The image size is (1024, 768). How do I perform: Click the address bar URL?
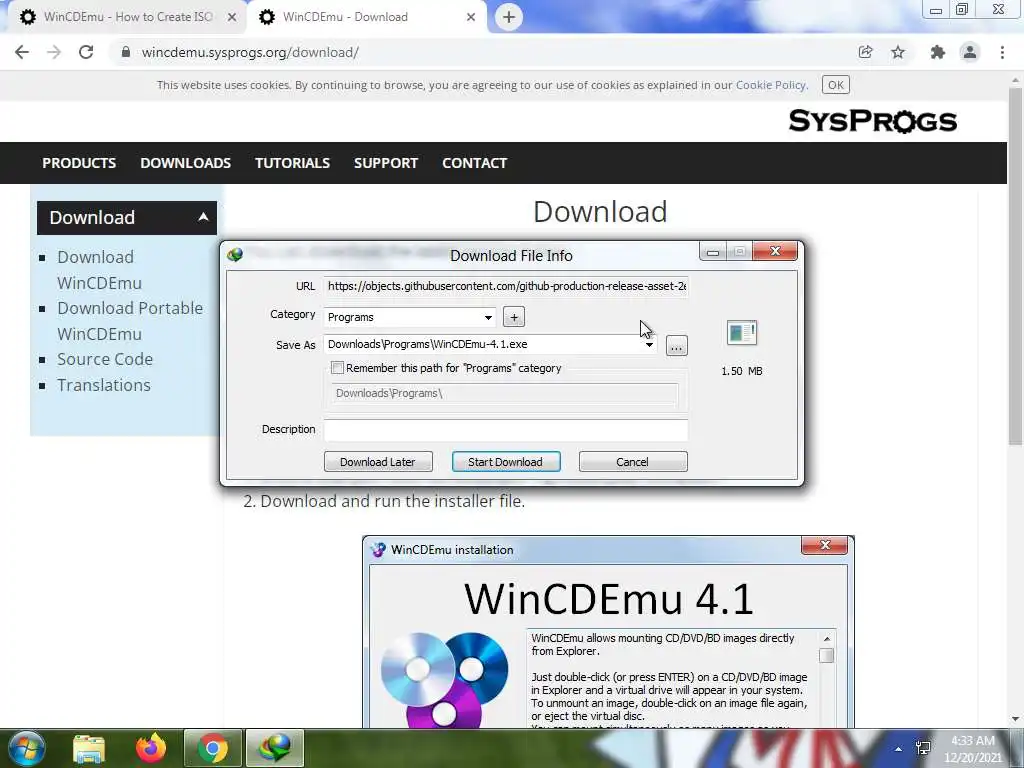250,52
